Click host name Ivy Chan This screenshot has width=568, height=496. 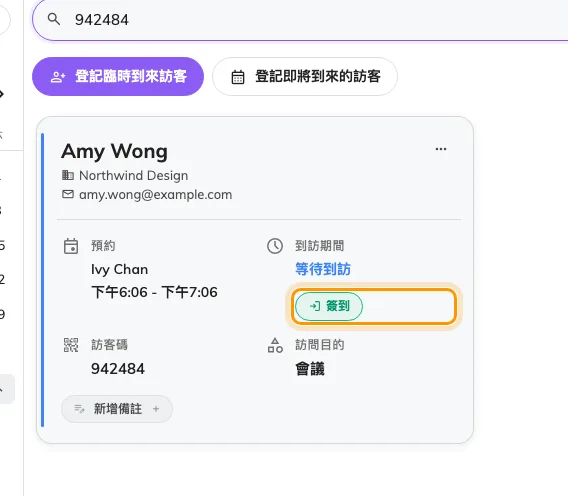(120, 270)
